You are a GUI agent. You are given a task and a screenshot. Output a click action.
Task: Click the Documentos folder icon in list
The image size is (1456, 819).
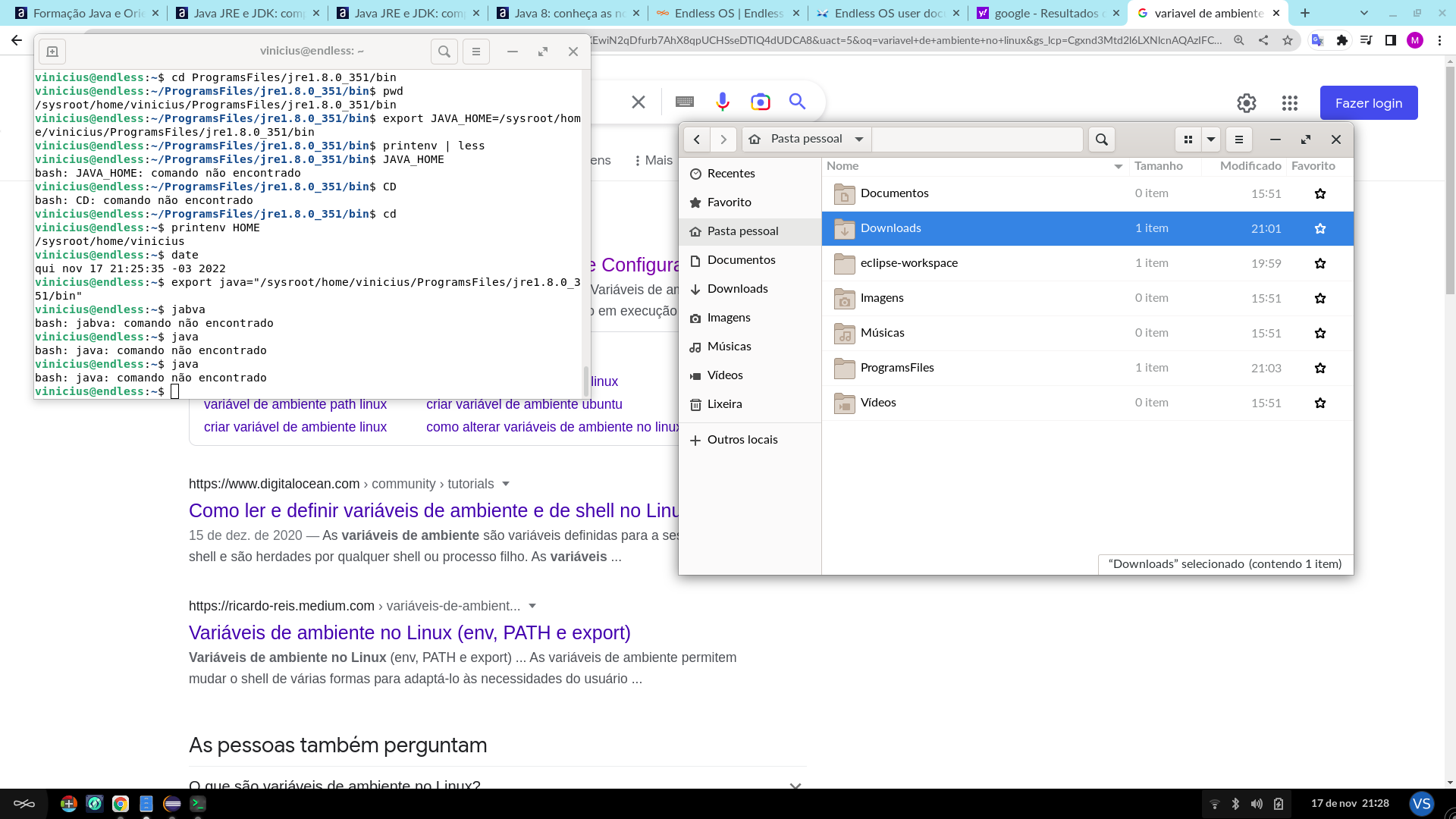pos(844,194)
